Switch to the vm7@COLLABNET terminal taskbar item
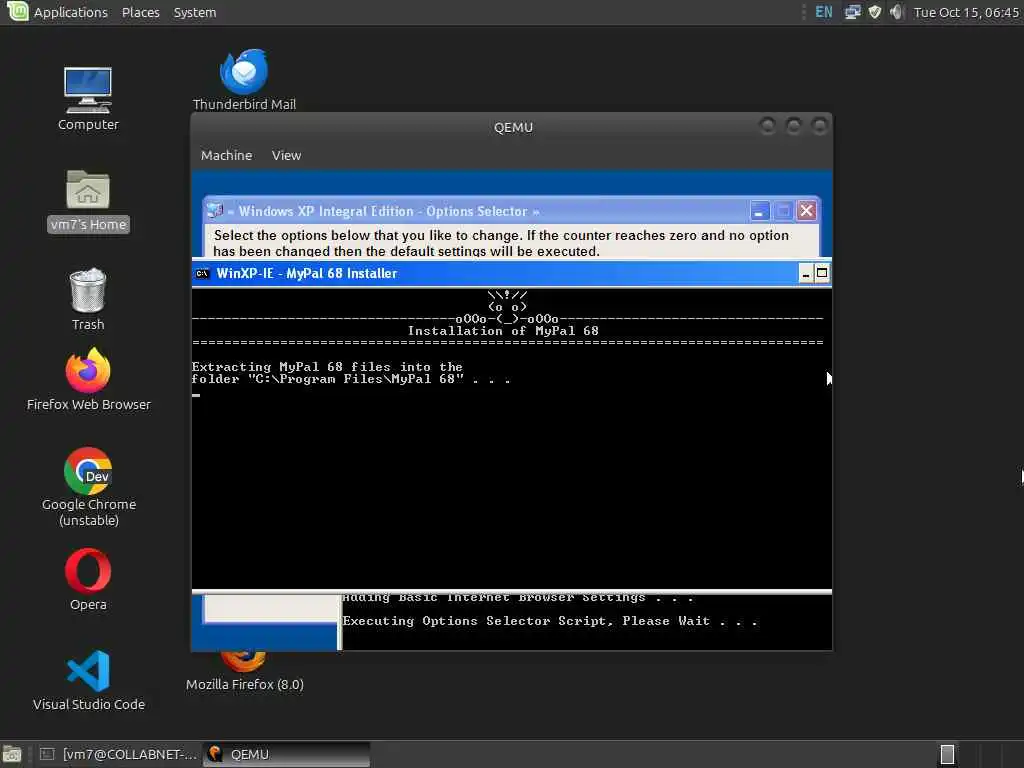This screenshot has height=768, width=1024. point(119,754)
